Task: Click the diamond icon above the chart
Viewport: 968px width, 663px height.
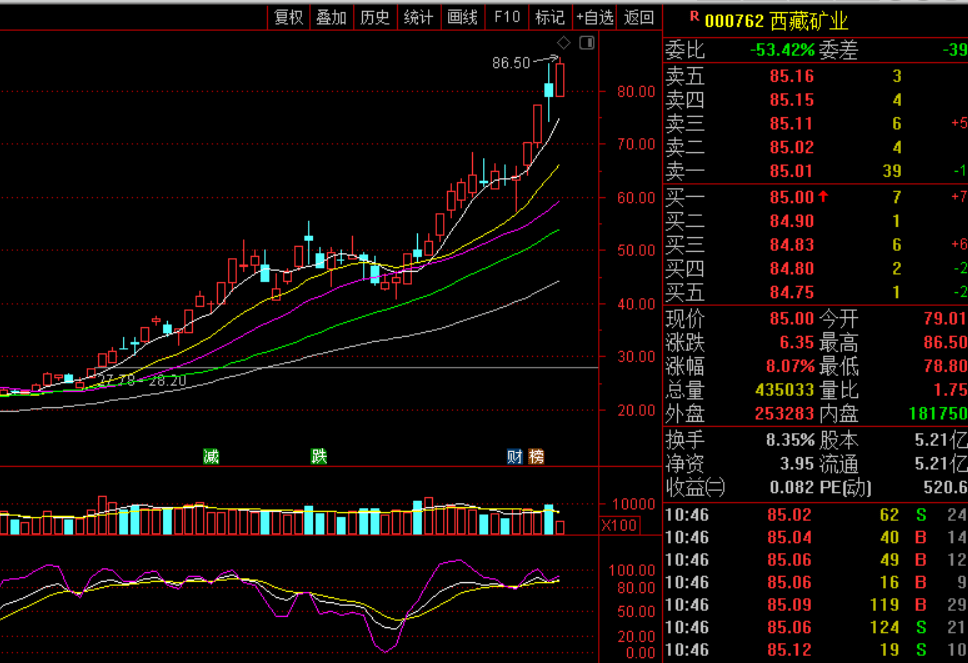Action: click(563, 43)
